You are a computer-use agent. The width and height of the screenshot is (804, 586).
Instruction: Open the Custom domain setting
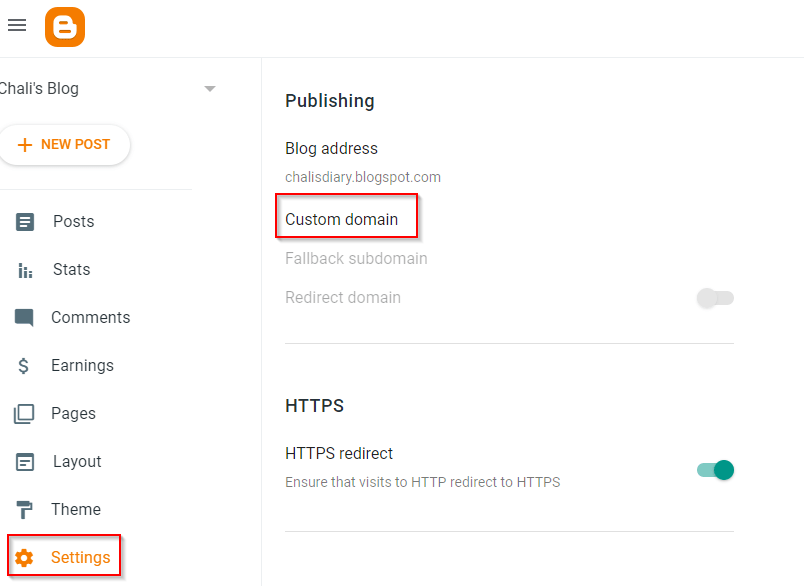(x=341, y=219)
